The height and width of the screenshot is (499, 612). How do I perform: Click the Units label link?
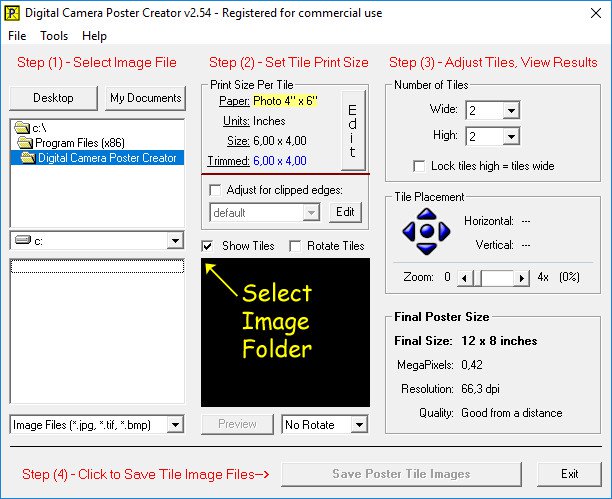[x=236, y=121]
